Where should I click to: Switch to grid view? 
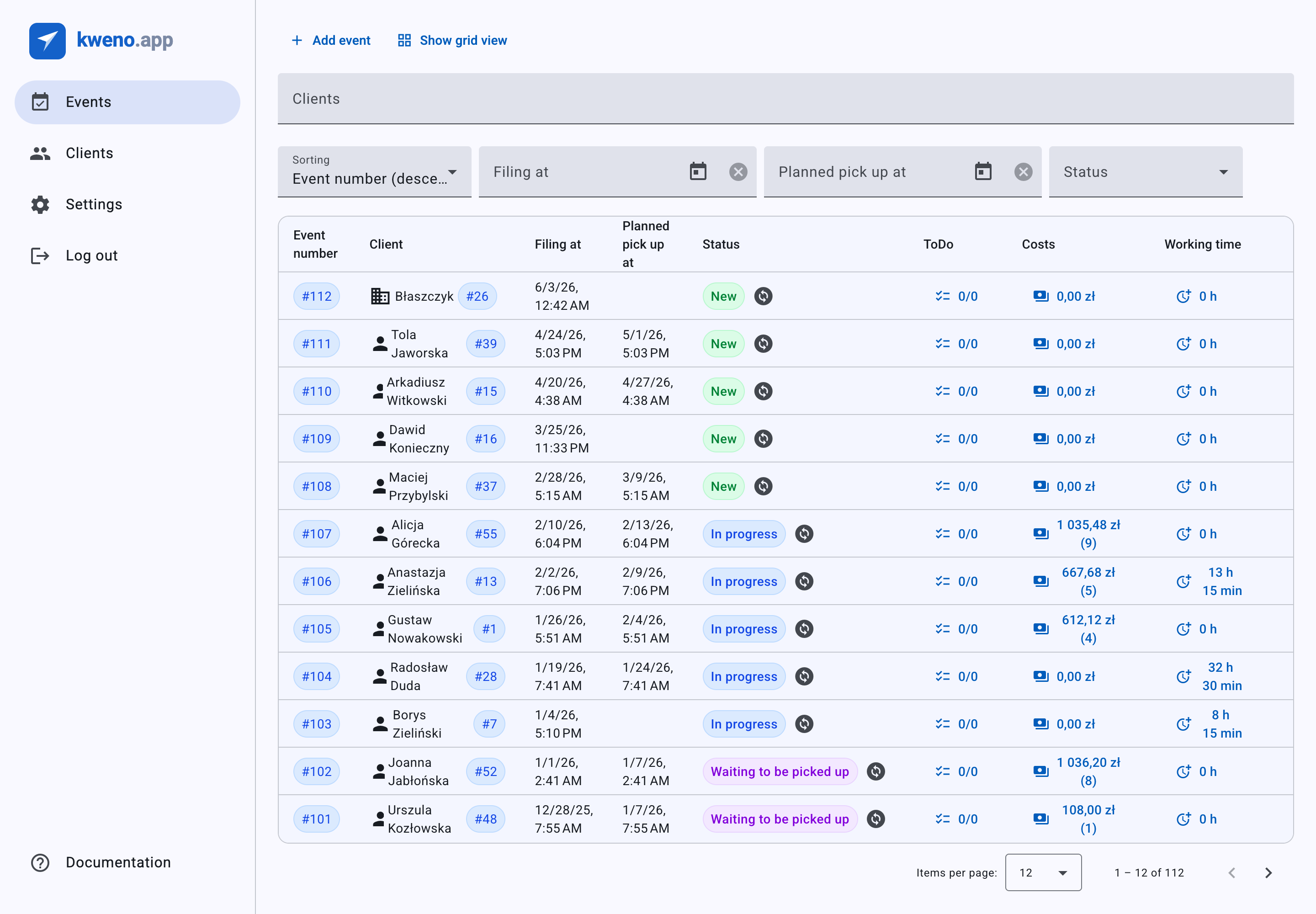coord(452,40)
